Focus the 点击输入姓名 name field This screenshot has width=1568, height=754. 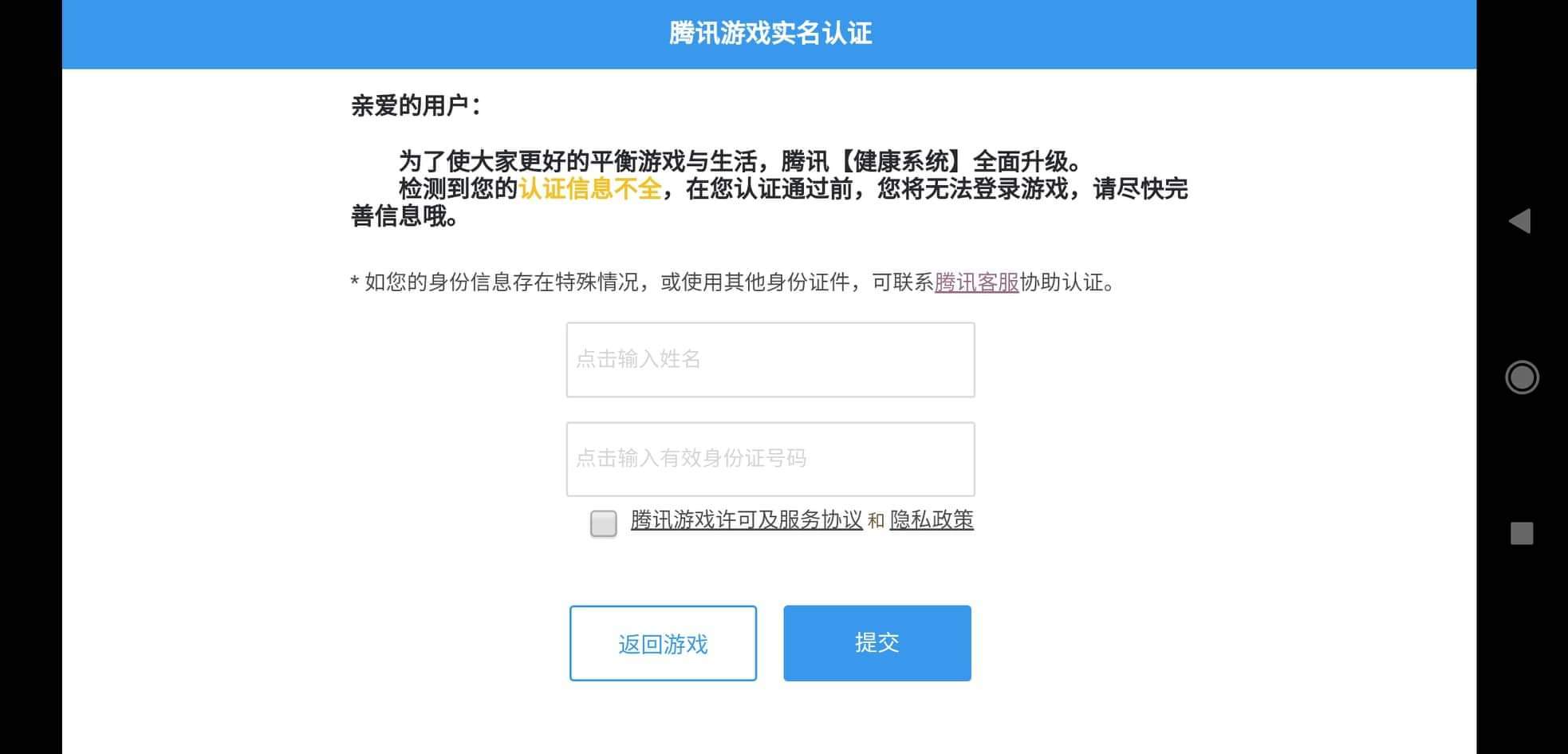770,360
